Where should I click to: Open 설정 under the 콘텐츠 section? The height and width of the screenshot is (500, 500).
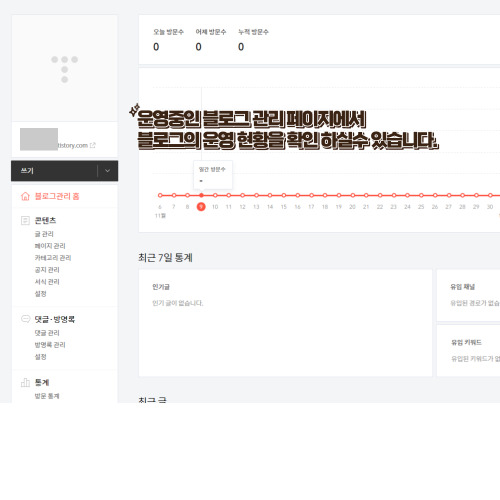[40, 294]
